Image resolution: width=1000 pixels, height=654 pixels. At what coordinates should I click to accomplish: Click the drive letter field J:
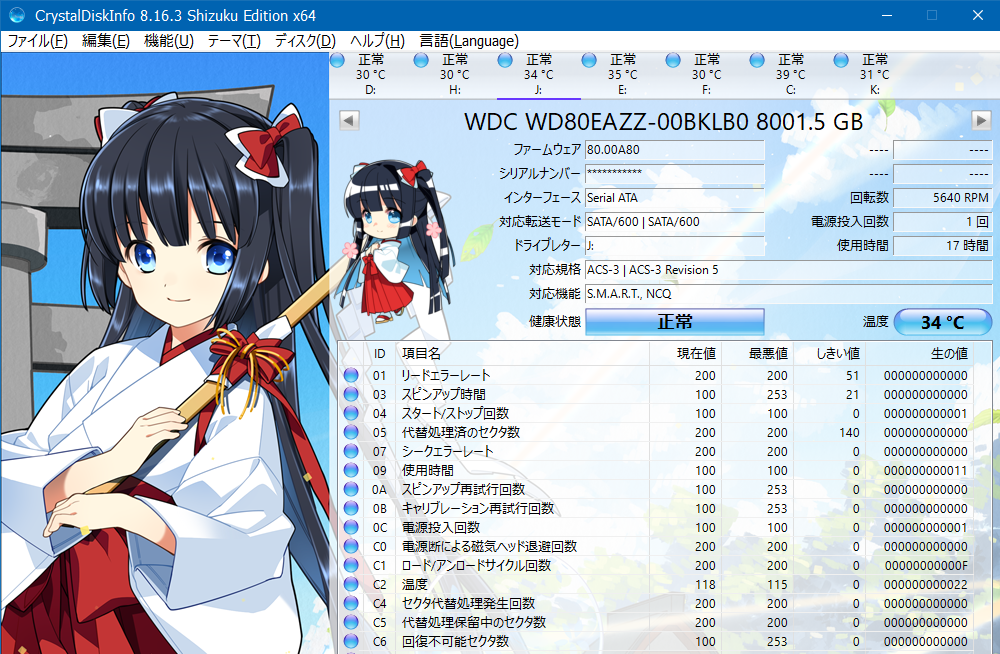pos(675,246)
